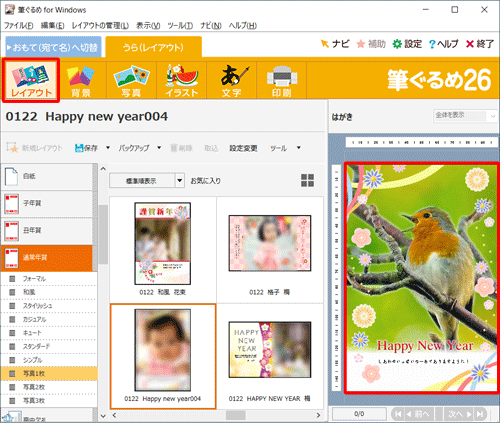
Task: Select the 写真2枚 subcategory
Action: 49,387
